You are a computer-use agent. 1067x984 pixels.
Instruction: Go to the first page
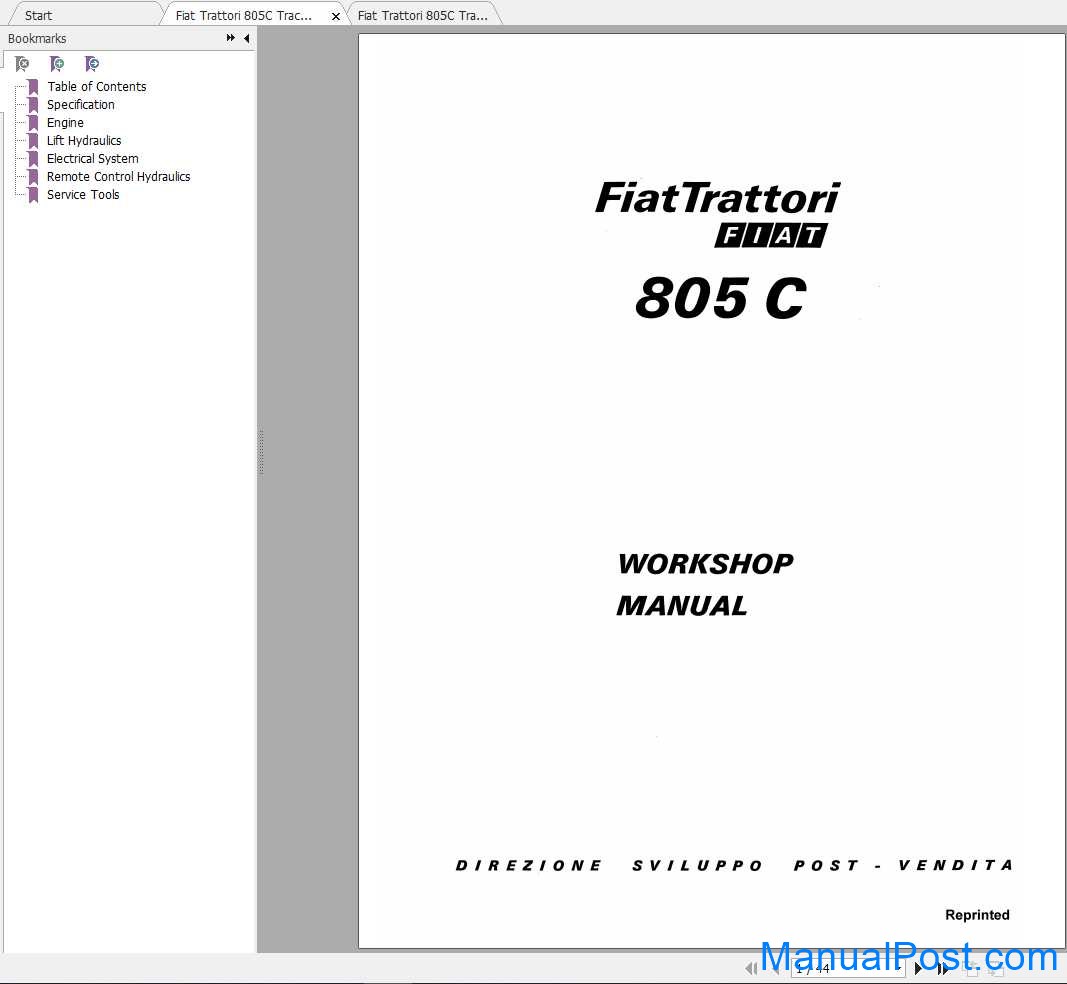(751, 968)
